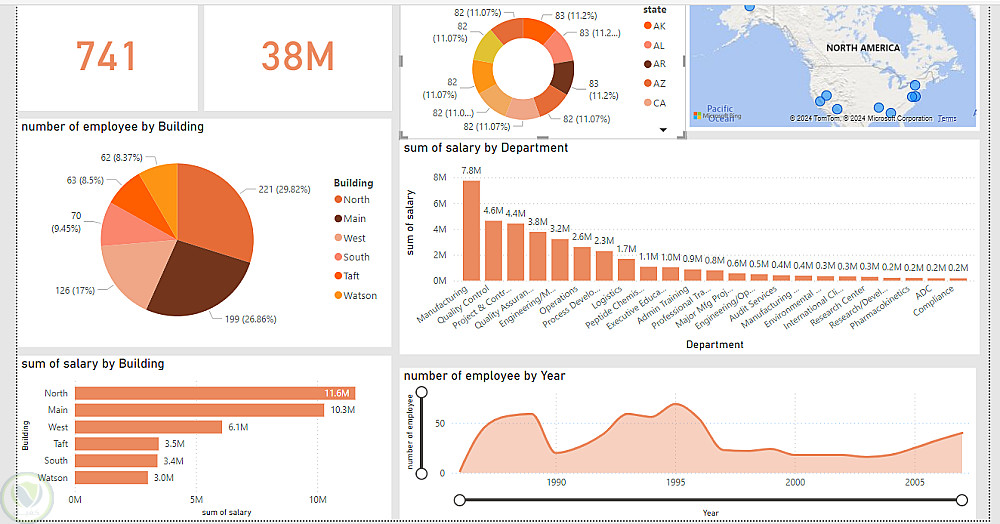Select AR in the state legend
The height and width of the screenshot is (524, 1000).
coord(655,64)
